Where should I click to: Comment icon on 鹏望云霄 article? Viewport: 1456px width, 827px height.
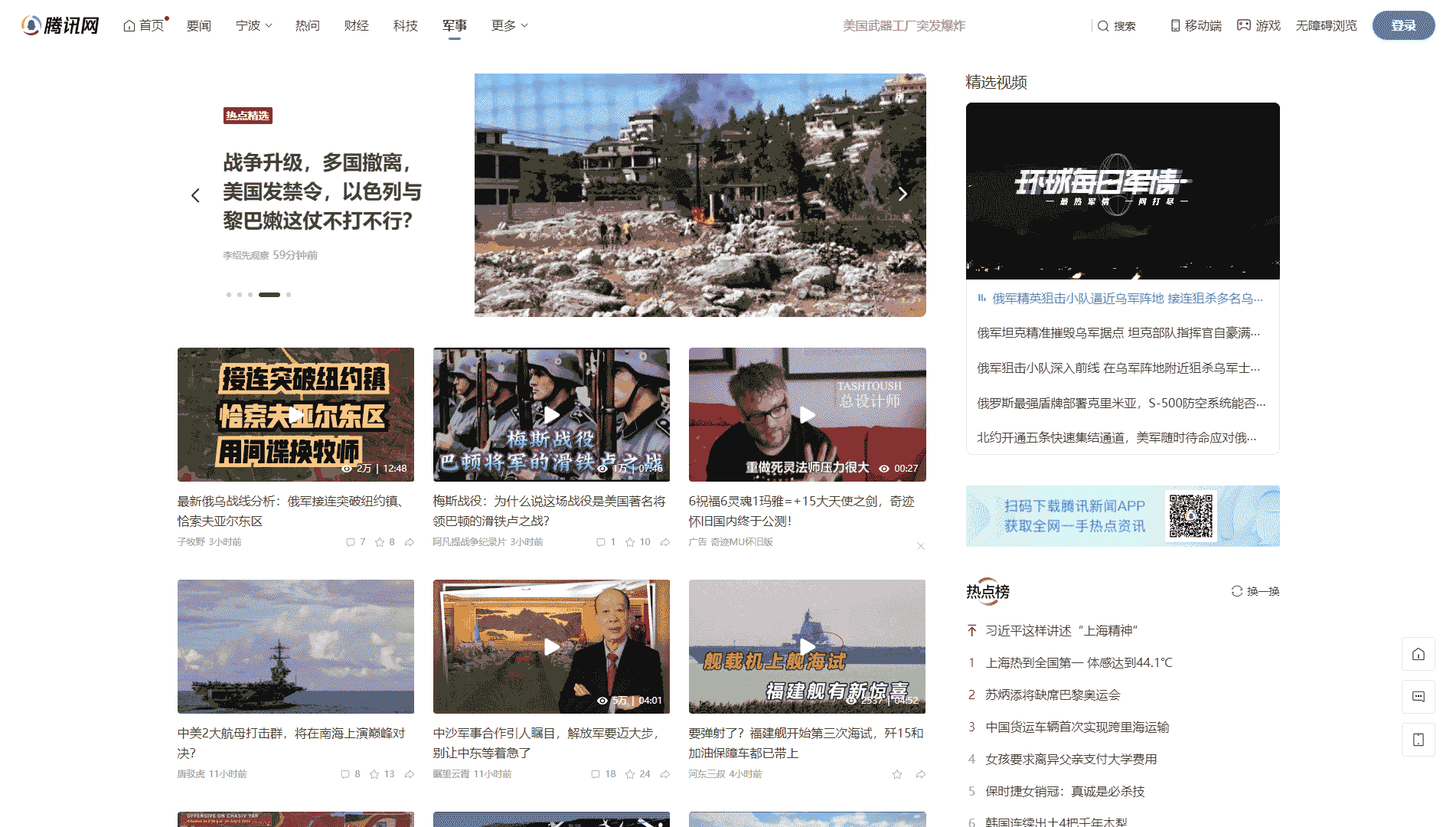(x=596, y=774)
